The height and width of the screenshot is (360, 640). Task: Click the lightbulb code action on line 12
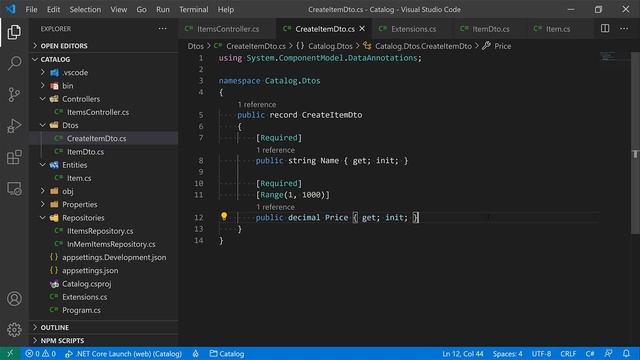point(224,216)
